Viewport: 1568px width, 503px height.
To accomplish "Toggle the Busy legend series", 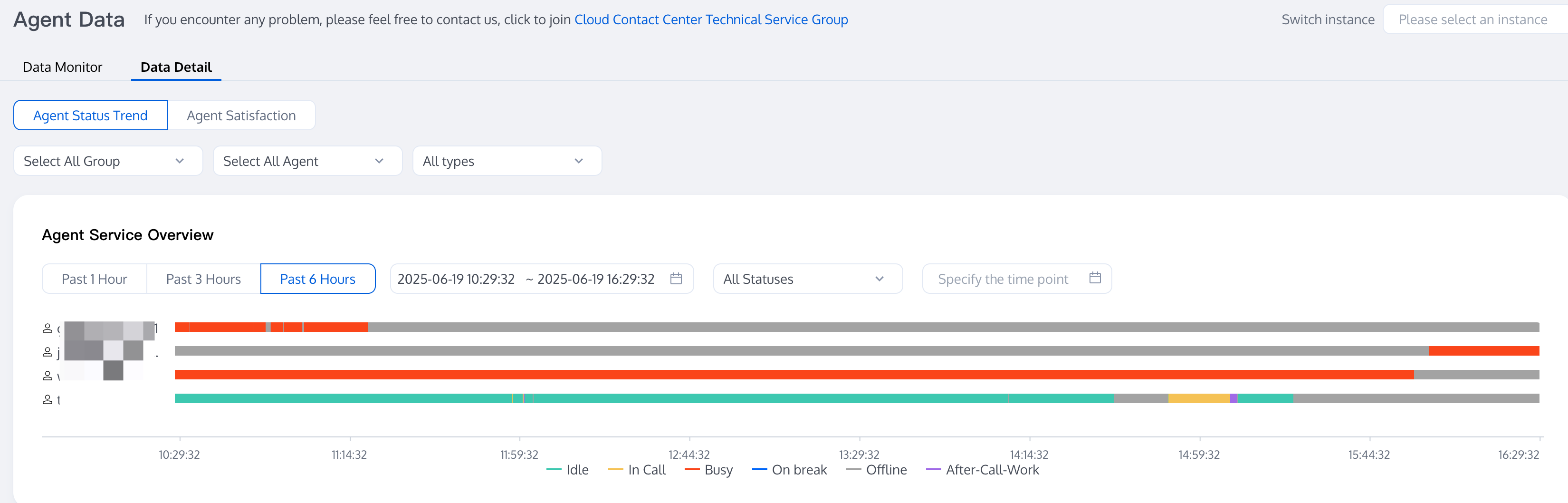I will [709, 470].
